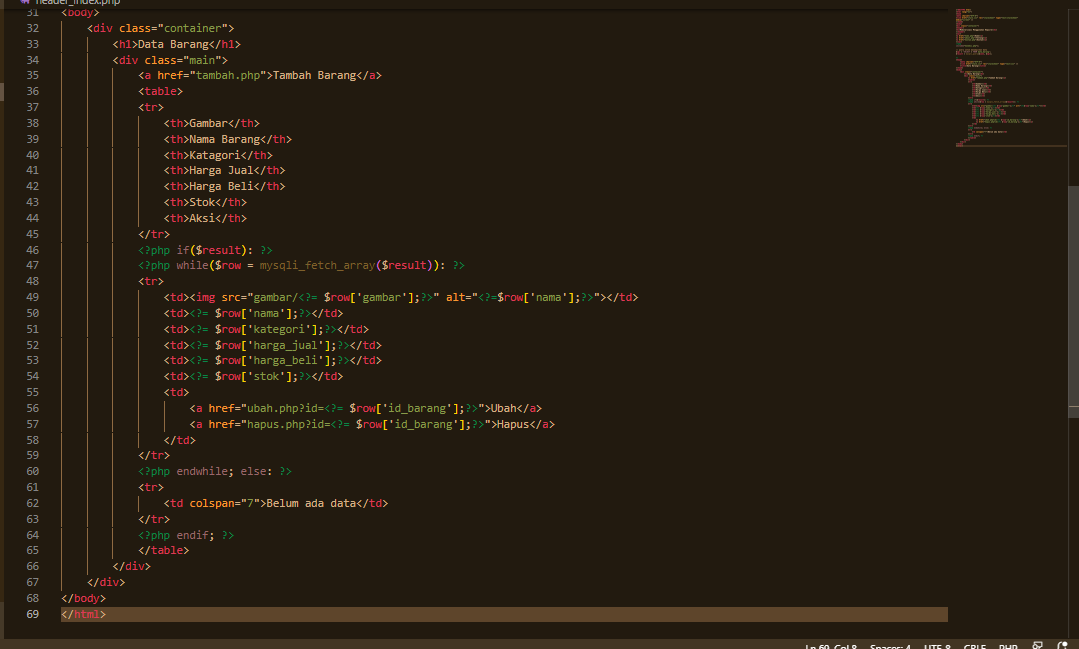
Task: Click the closing table tag on line 65
Action: point(164,551)
